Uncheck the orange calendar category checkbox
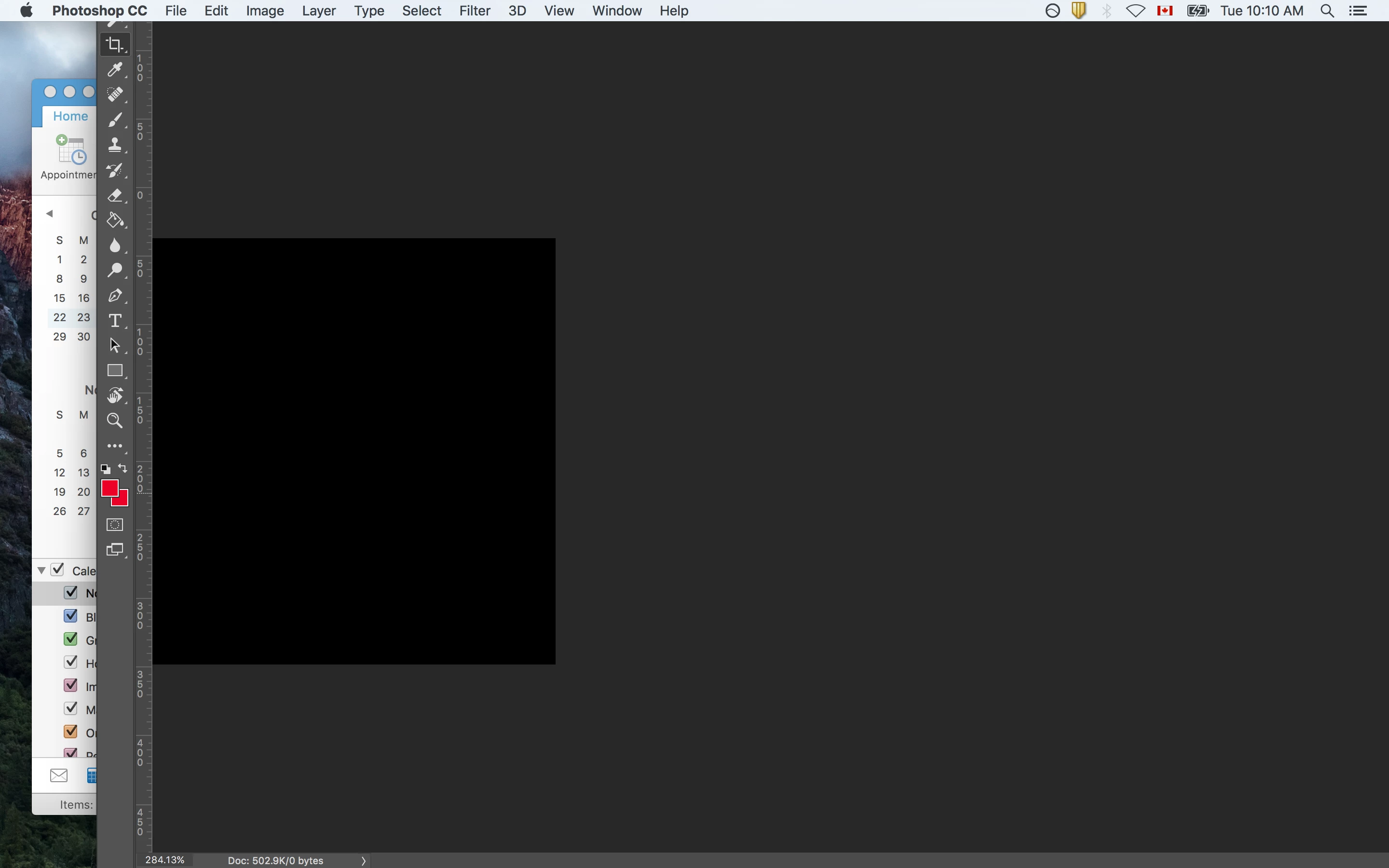The image size is (1389, 868). click(x=70, y=732)
